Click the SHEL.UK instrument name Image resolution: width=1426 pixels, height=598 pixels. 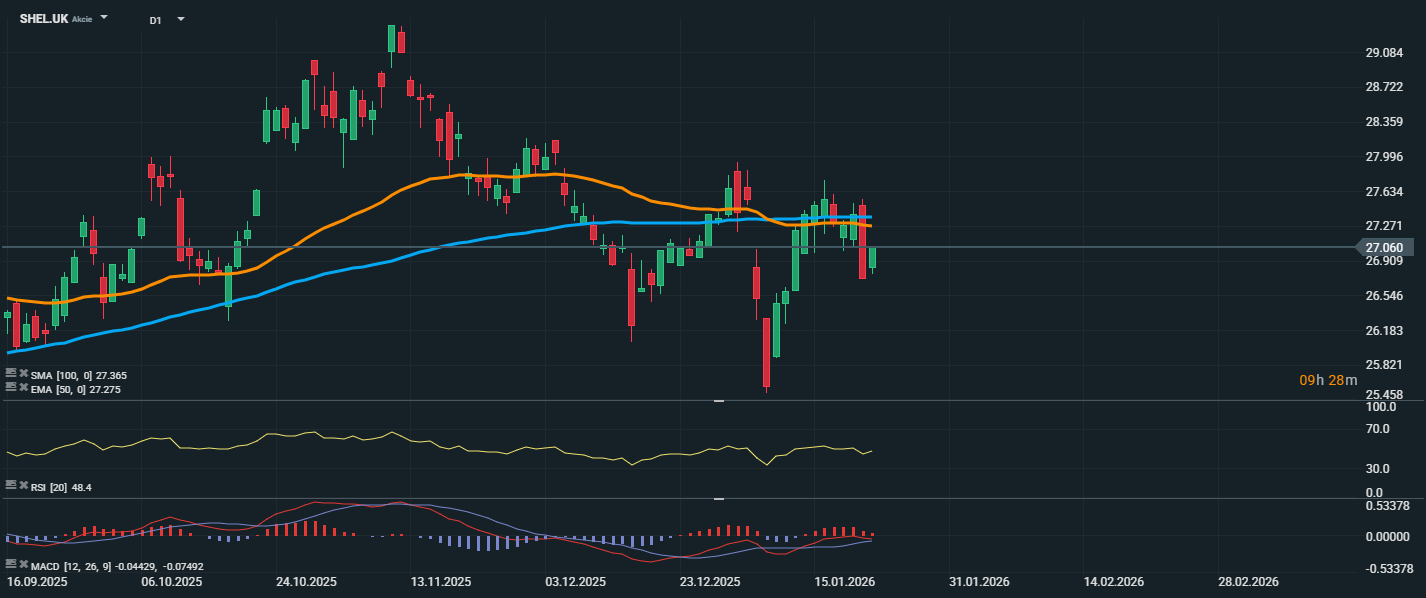click(x=44, y=19)
